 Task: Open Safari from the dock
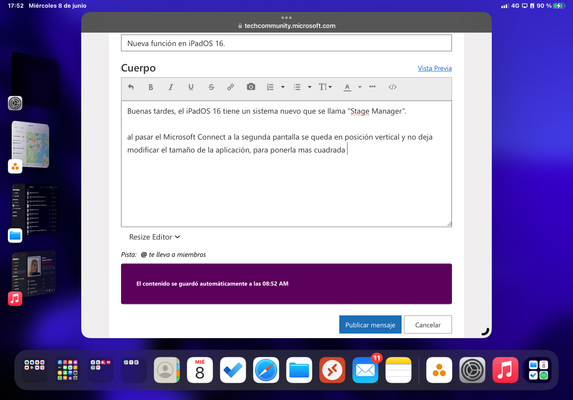coord(266,370)
